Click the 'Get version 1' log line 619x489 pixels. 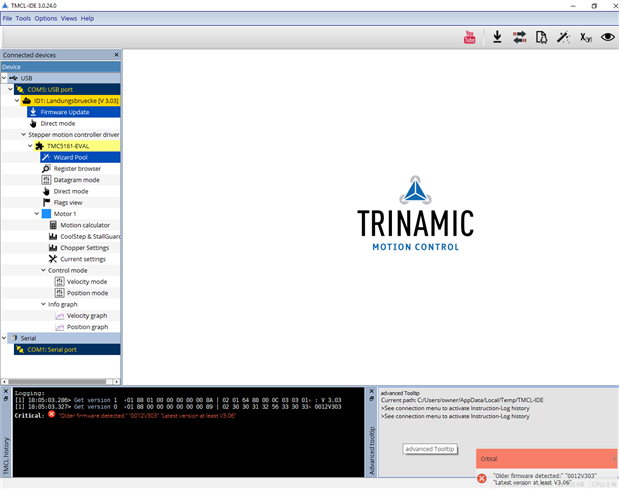pos(178,400)
